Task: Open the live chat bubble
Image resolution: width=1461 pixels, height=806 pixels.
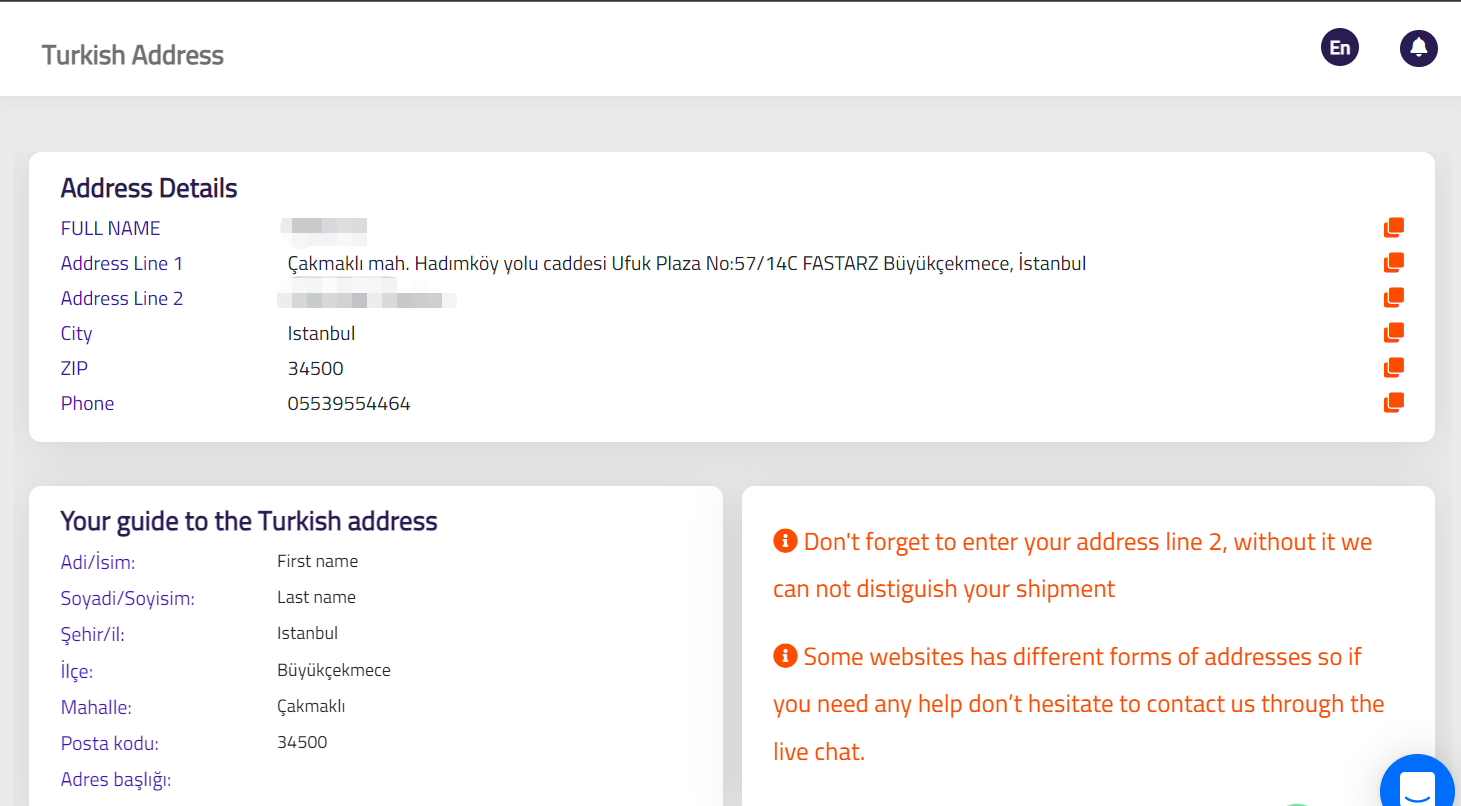Action: tap(1420, 785)
